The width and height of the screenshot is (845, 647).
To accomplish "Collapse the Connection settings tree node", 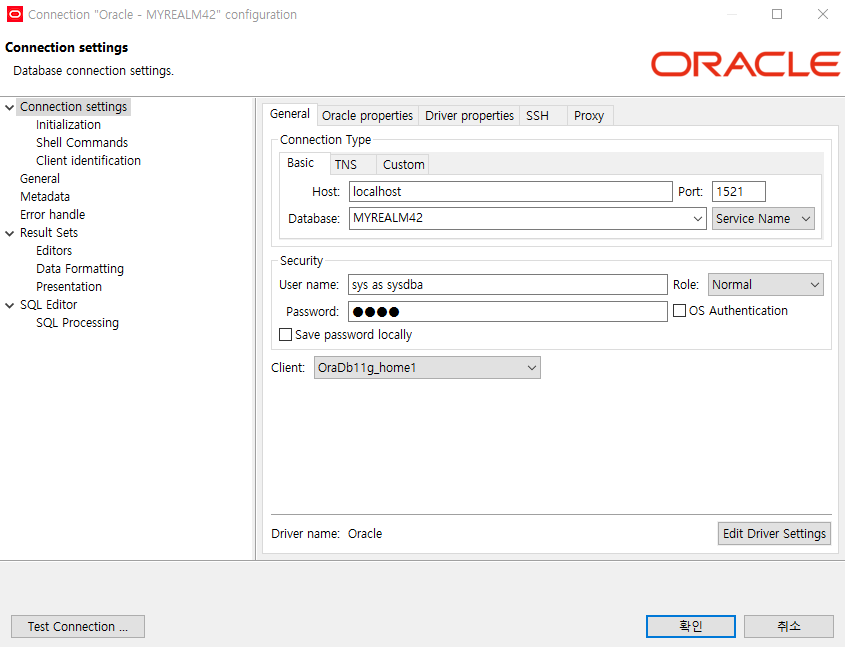I will click(x=9, y=107).
